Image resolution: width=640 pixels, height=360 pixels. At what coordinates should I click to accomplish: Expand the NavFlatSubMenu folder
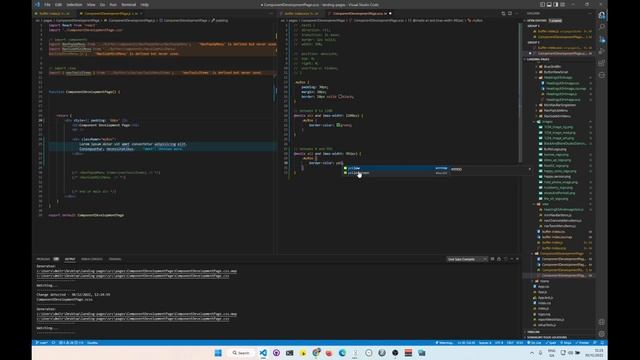pos(556,111)
